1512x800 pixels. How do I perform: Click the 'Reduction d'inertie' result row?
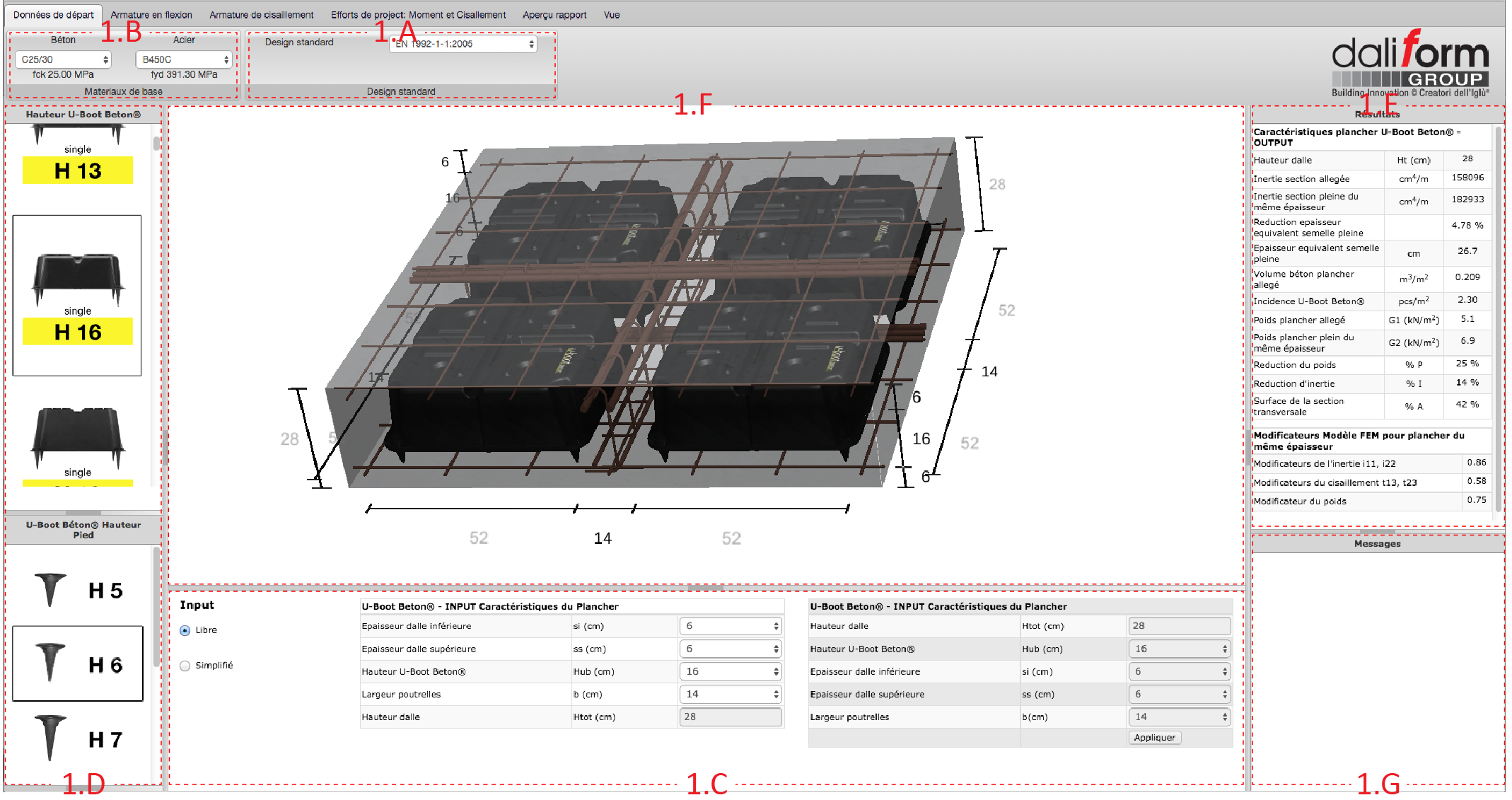[1372, 384]
